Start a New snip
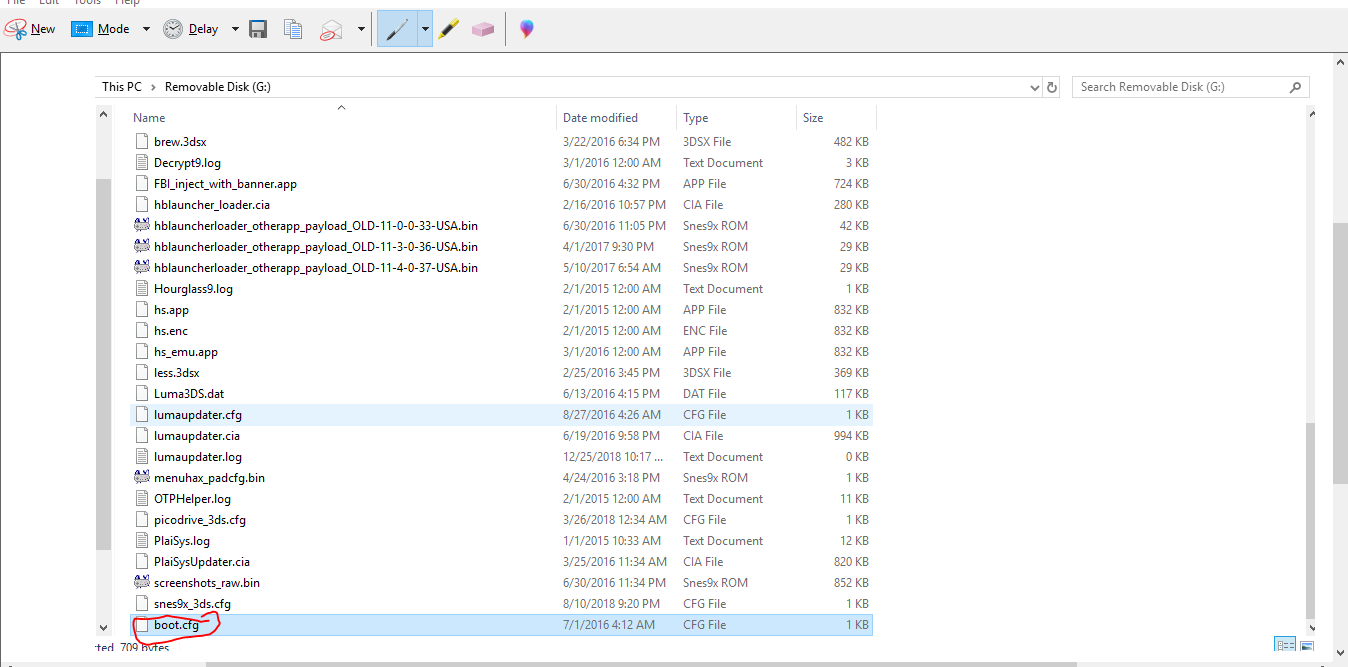Screen dimensions: 1348x667 [x=30, y=29]
